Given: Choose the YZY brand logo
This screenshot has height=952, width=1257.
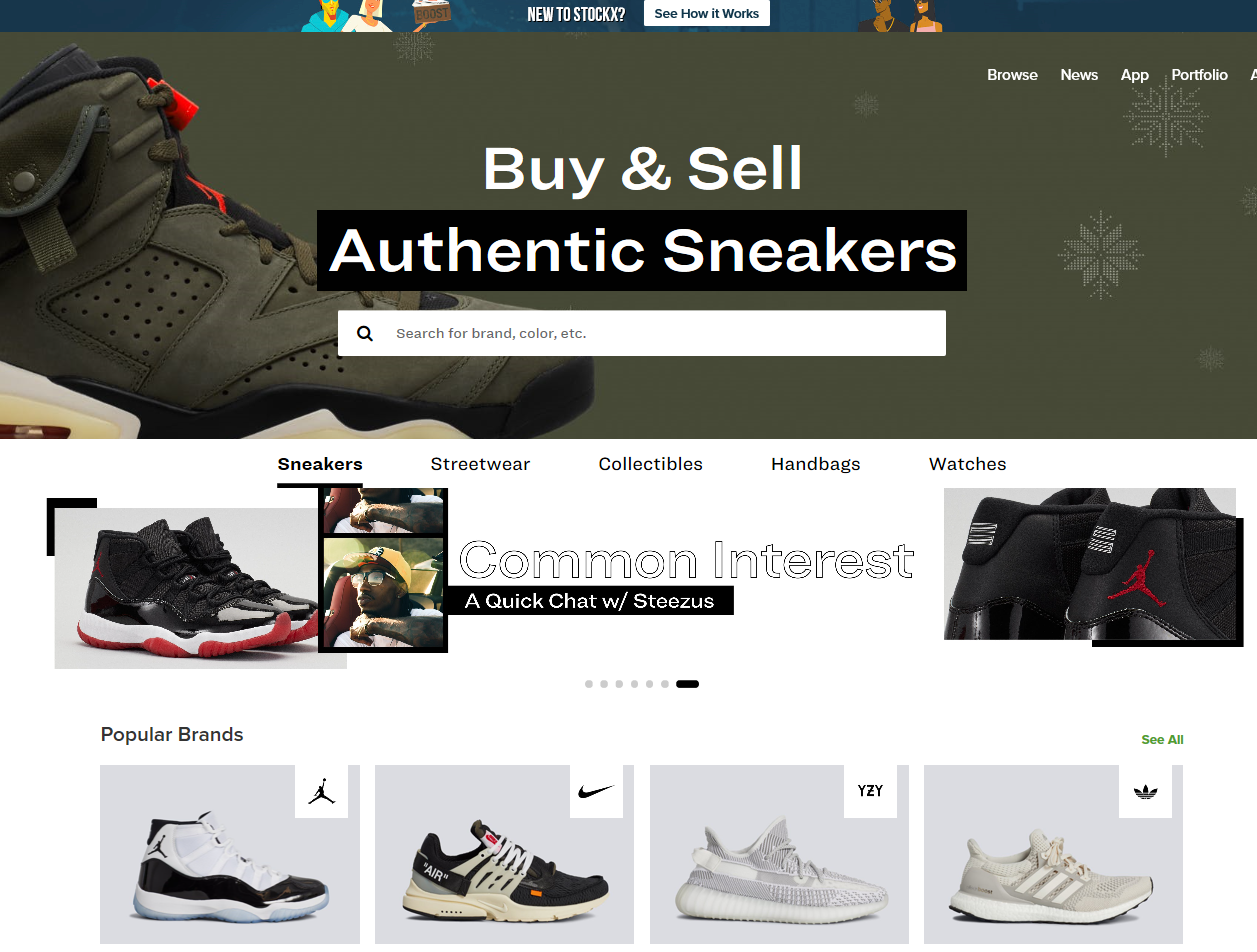Looking at the screenshot, I should click(870, 792).
